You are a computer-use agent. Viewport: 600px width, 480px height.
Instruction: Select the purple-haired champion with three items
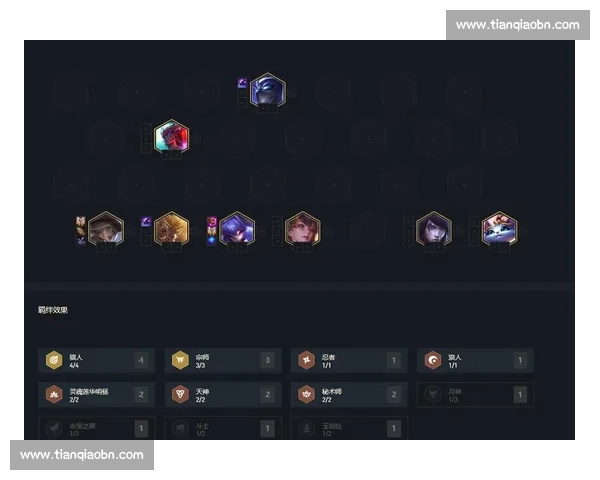point(237,229)
